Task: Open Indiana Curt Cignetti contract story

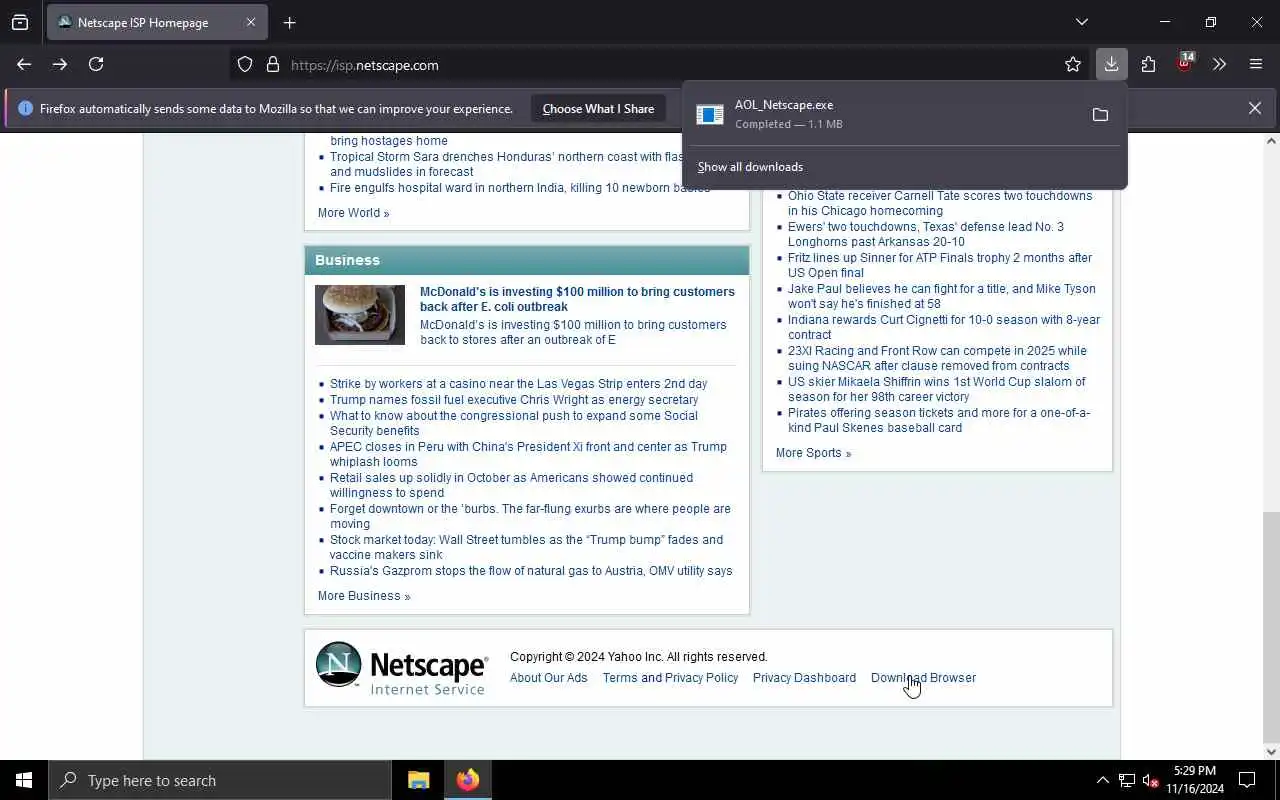Action: tap(944, 327)
